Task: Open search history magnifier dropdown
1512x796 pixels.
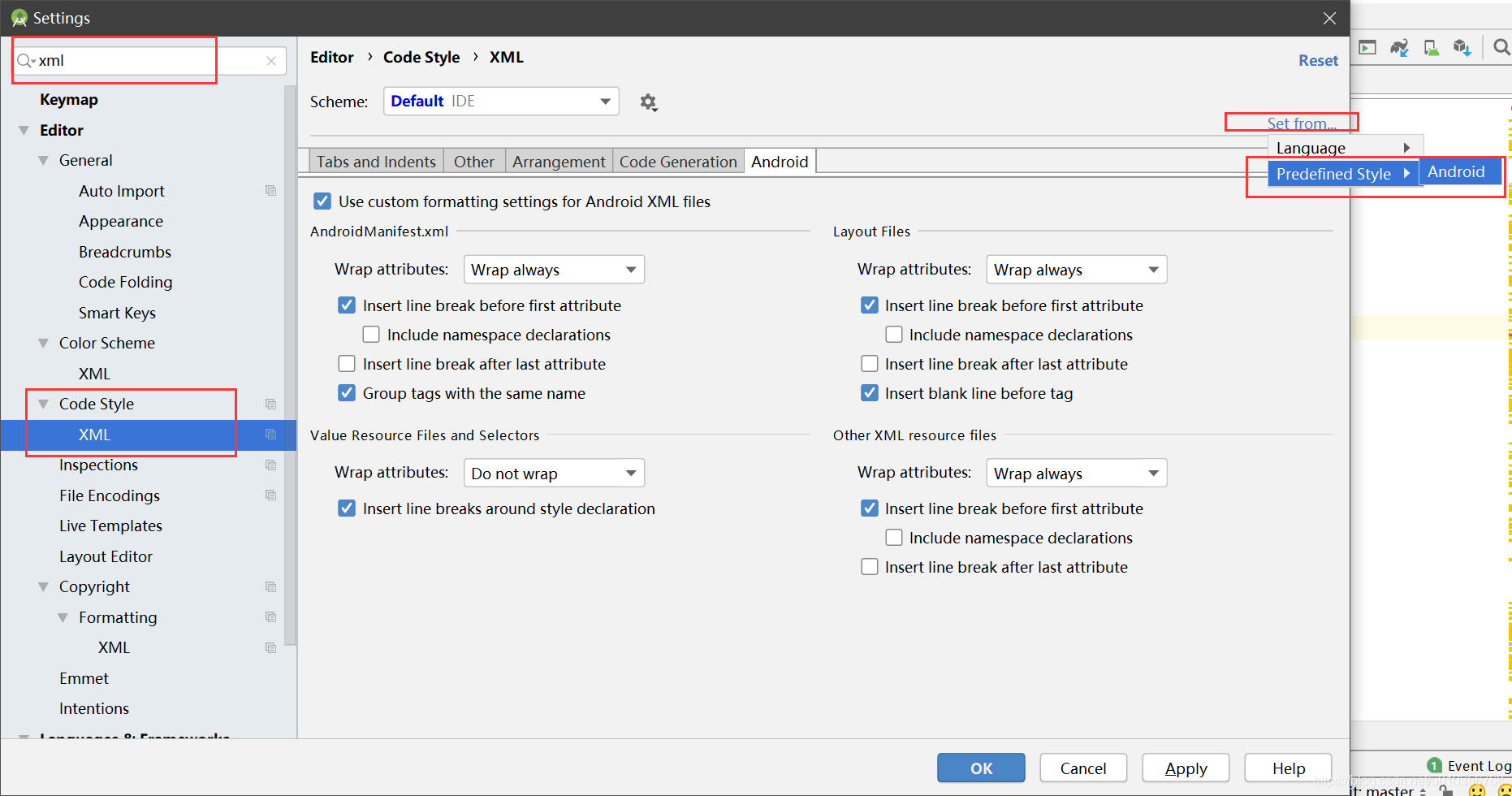Action: click(26, 61)
